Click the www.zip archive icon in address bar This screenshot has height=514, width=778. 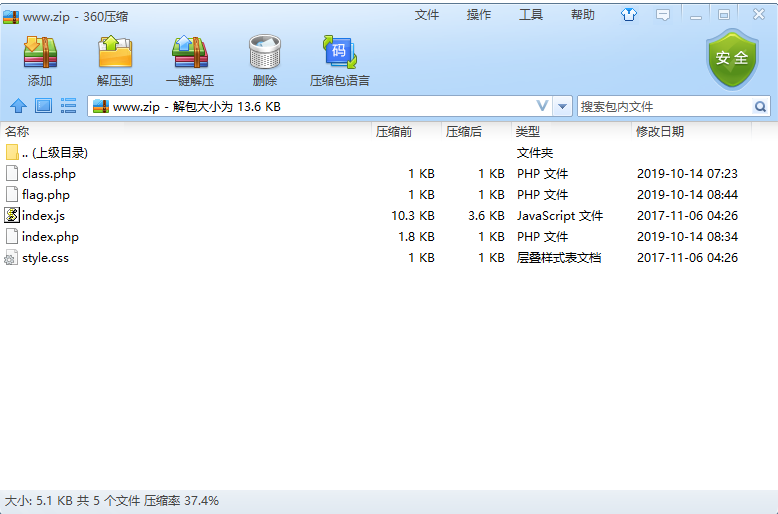pyautogui.click(x=101, y=106)
